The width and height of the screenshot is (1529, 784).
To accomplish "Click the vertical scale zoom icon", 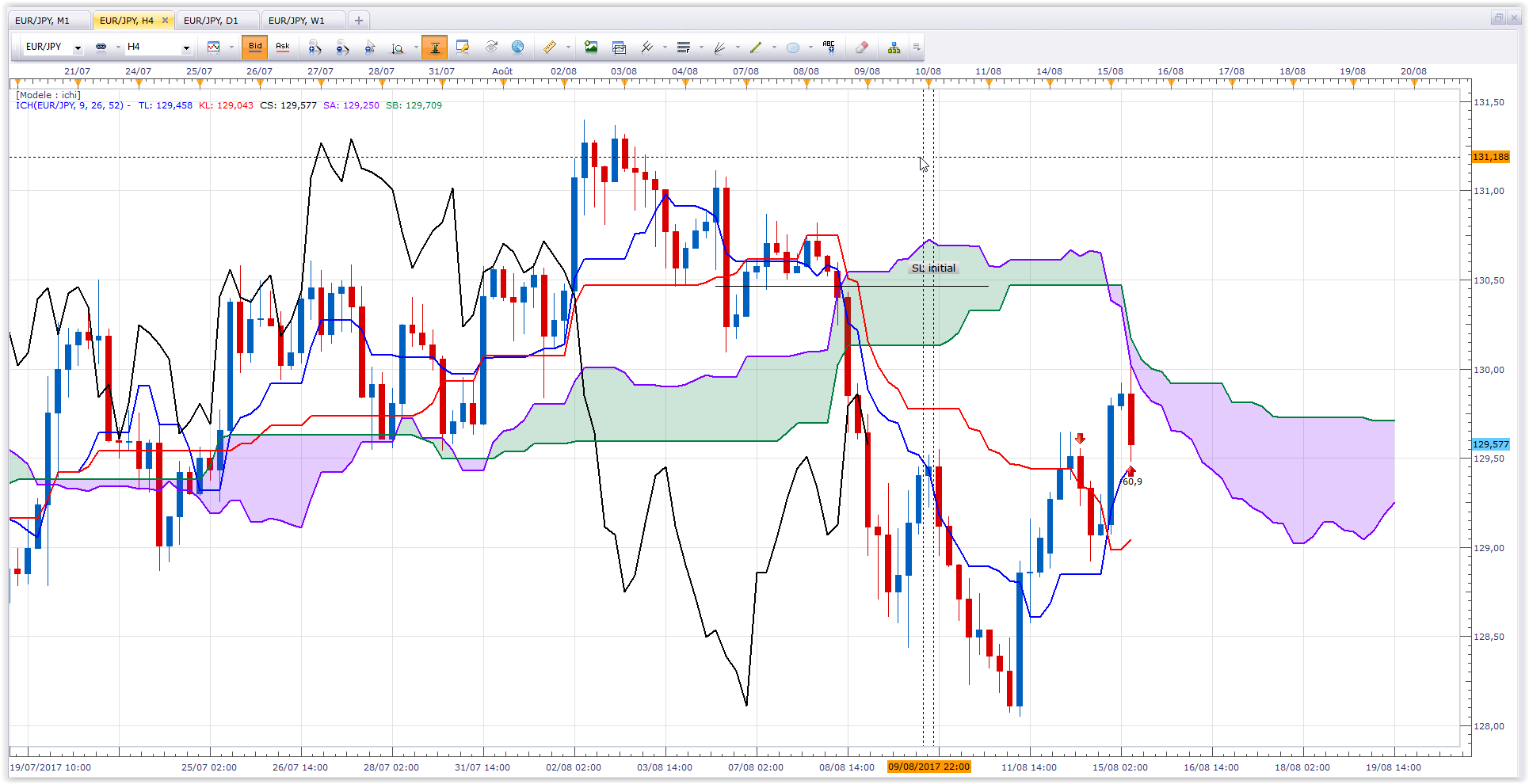I will (x=398, y=48).
